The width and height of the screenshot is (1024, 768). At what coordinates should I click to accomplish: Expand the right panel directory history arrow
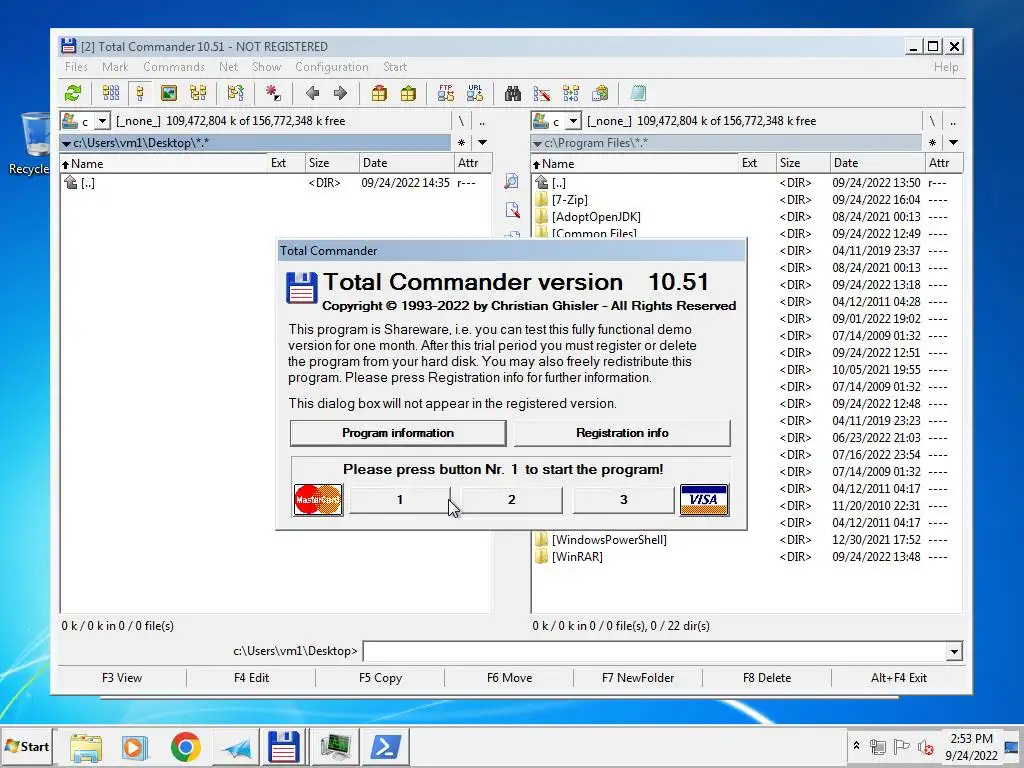[953, 142]
